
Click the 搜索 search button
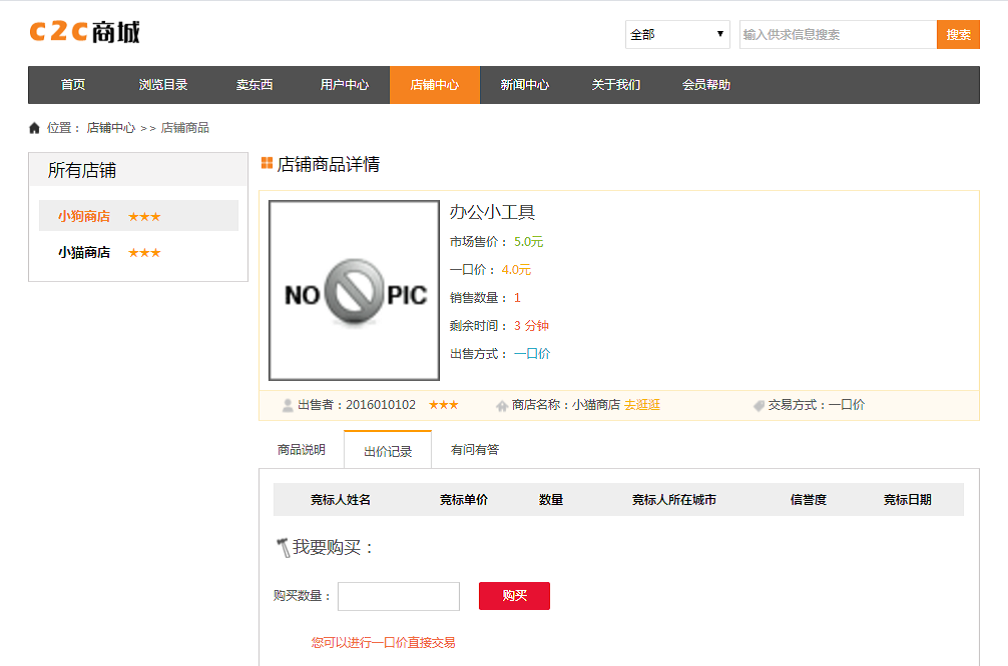pyautogui.click(x=957, y=34)
